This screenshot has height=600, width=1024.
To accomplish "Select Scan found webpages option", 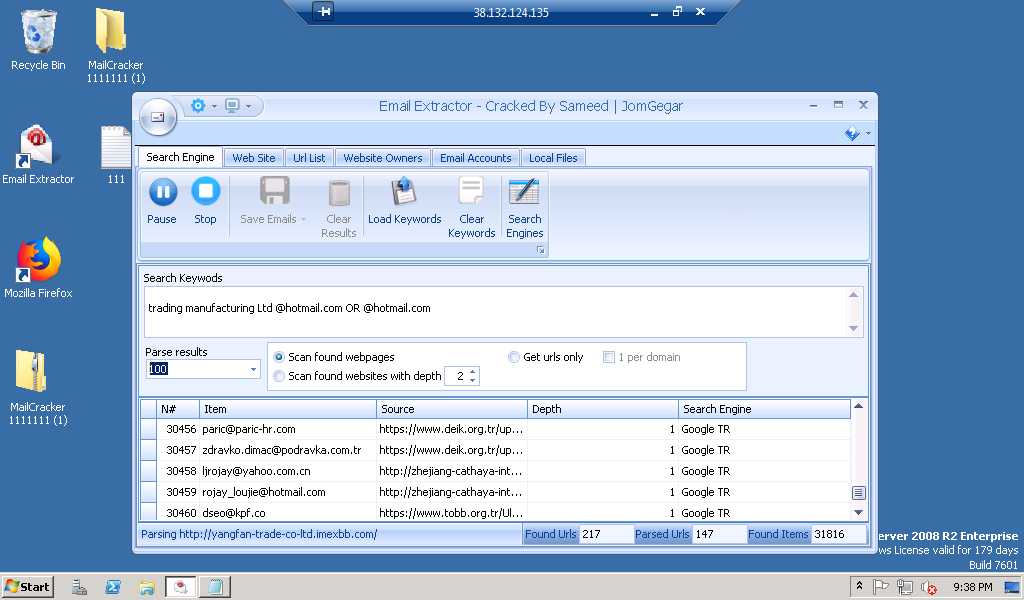I will [279, 357].
